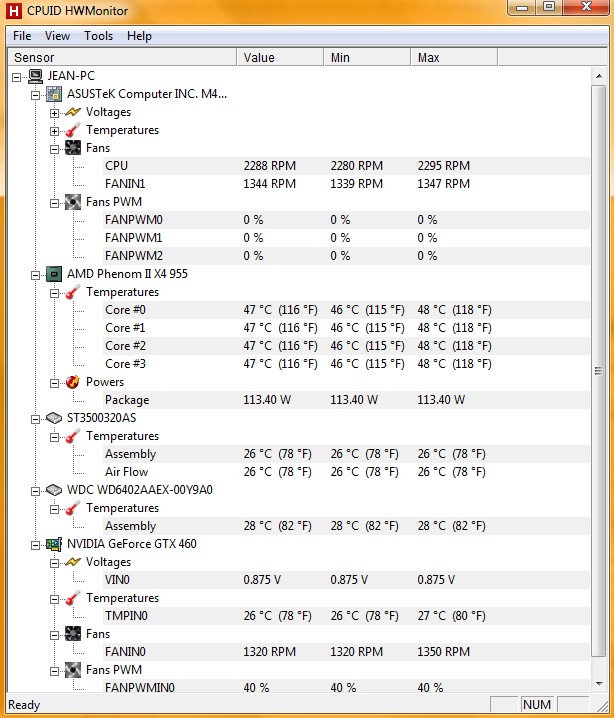
Task: Collapse the ASUSTeK Computer node
Action: tap(35, 95)
